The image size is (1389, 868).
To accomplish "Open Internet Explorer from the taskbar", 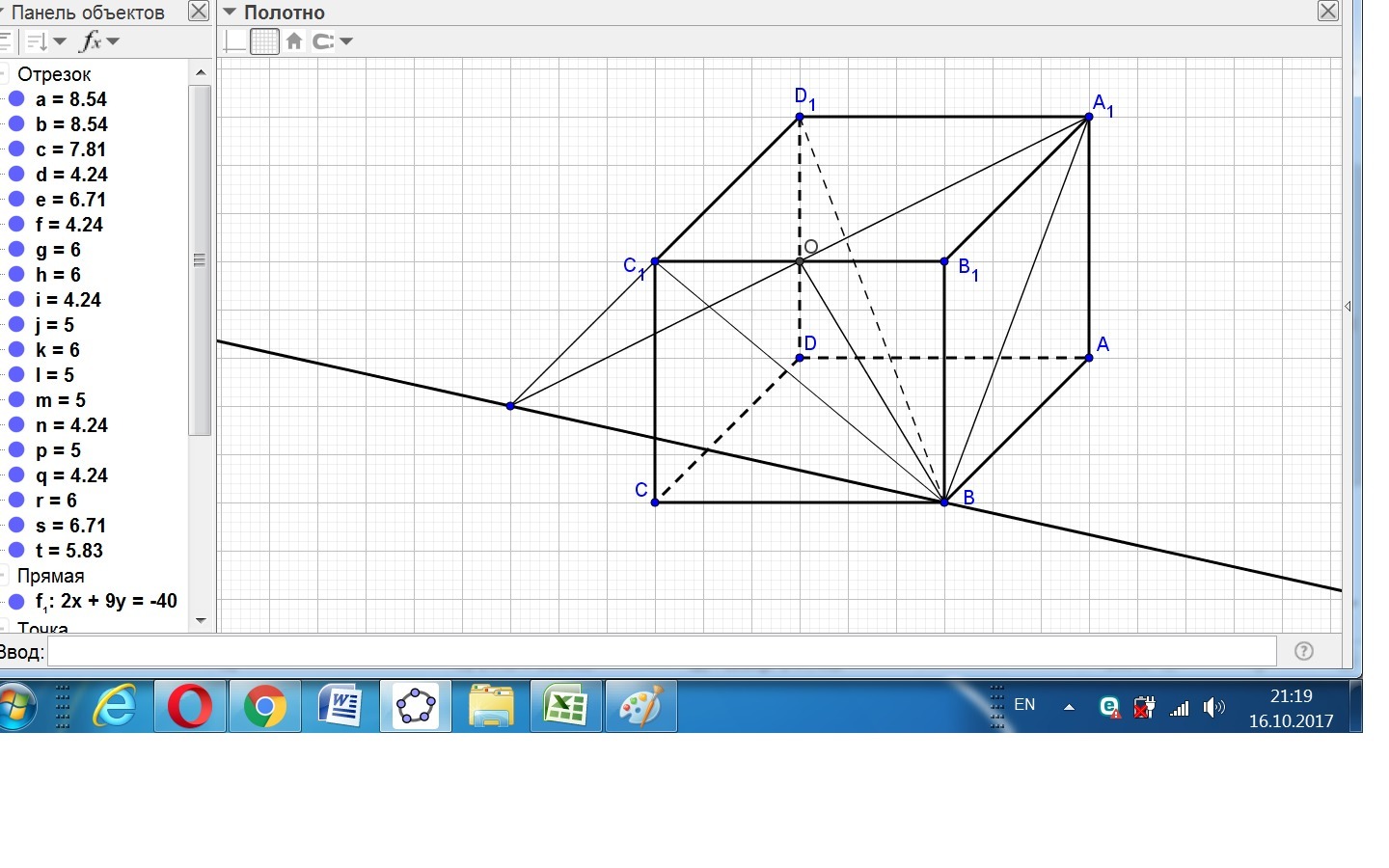I will click(x=115, y=707).
